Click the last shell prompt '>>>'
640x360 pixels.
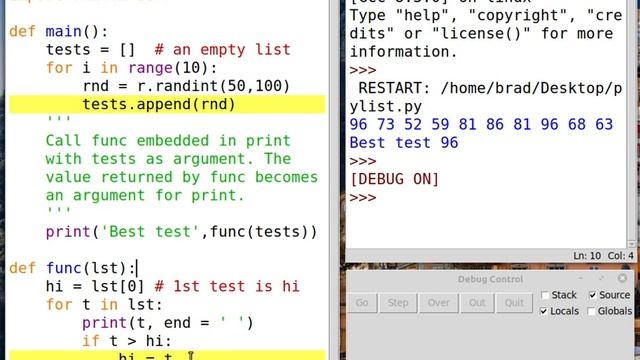(363, 198)
